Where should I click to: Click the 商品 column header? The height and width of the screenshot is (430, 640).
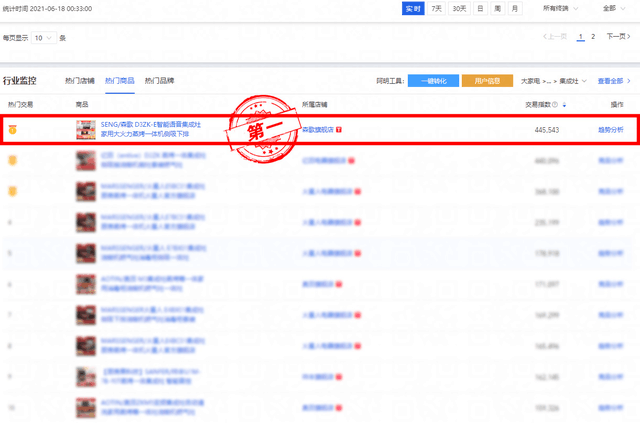point(82,105)
